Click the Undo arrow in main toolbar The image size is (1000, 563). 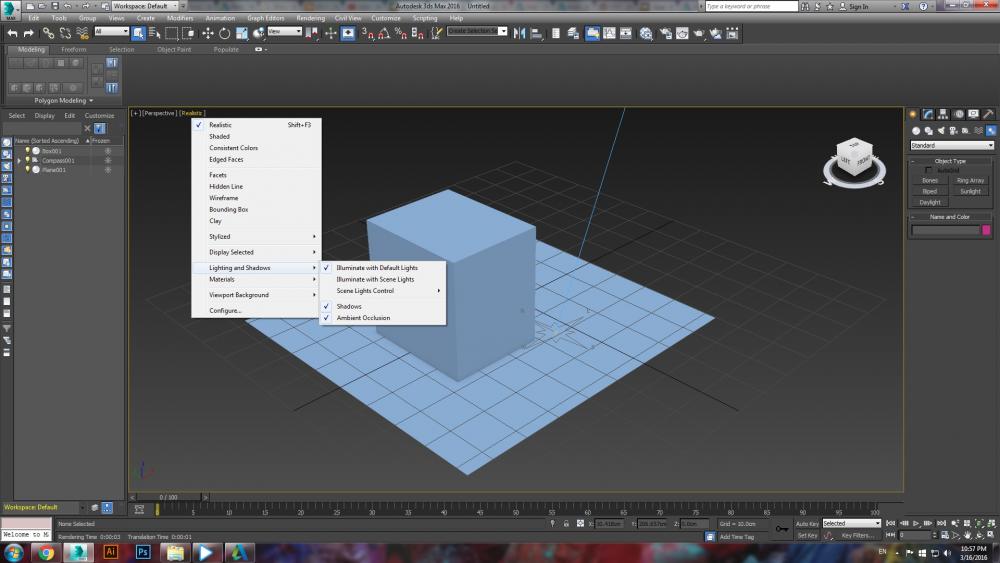[12, 33]
